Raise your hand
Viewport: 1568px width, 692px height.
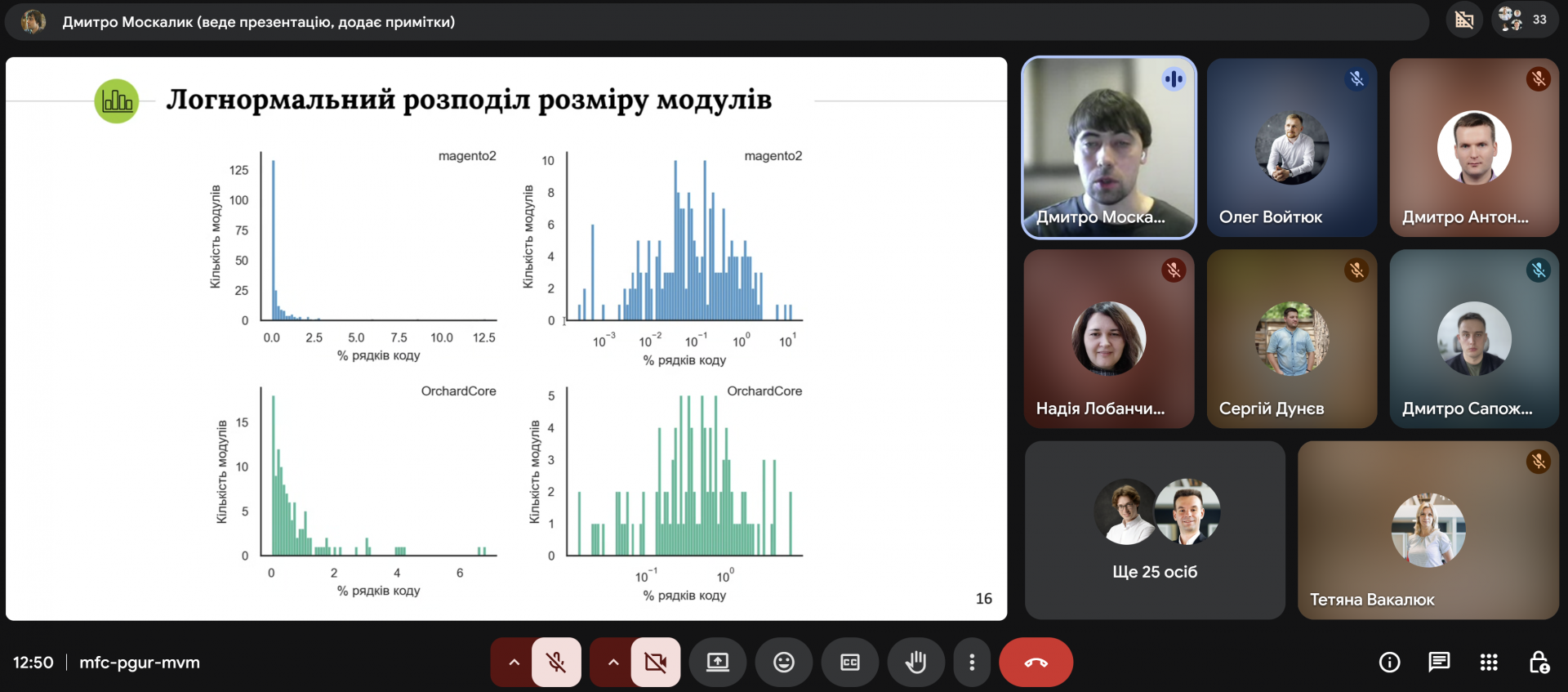click(x=915, y=662)
